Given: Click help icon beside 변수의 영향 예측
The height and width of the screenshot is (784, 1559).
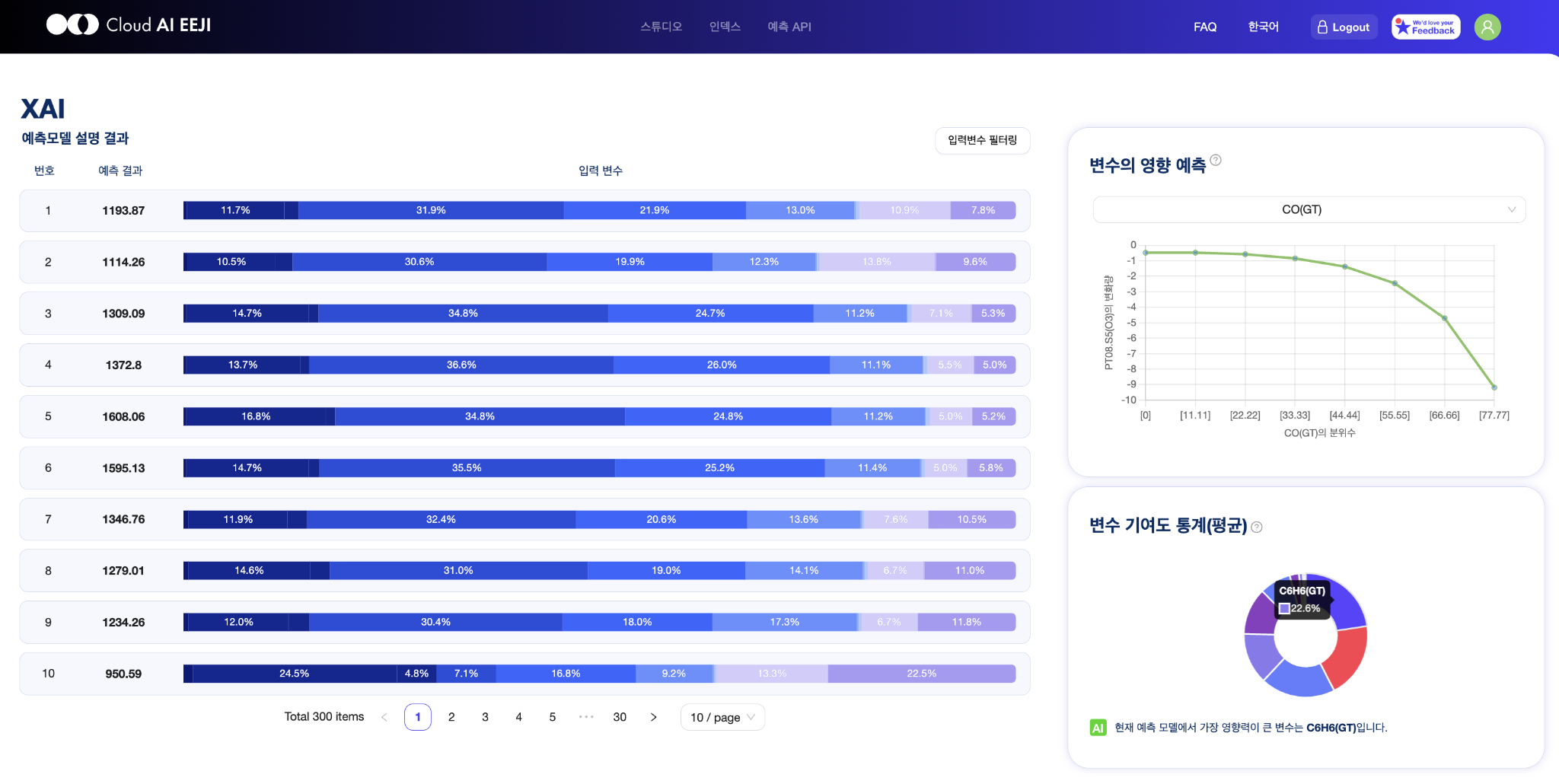Looking at the screenshot, I should [x=1216, y=160].
